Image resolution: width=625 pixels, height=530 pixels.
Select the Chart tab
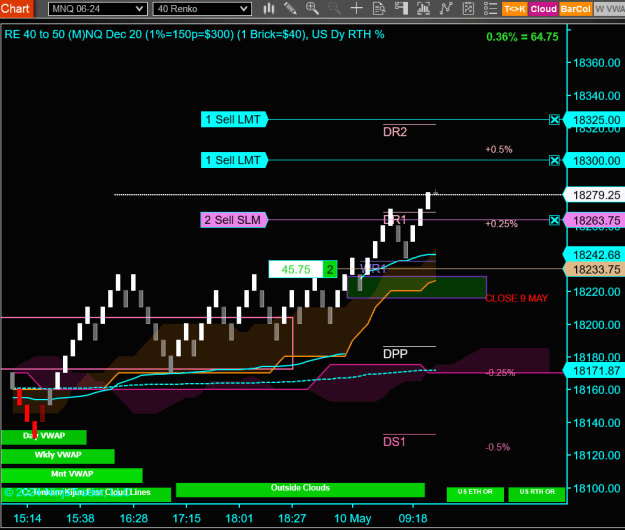tap(16, 8)
